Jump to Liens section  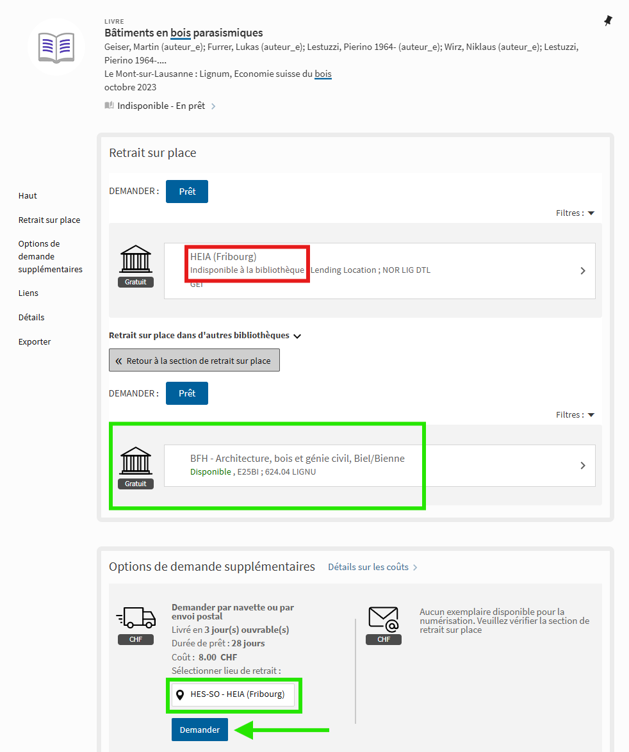[28, 293]
